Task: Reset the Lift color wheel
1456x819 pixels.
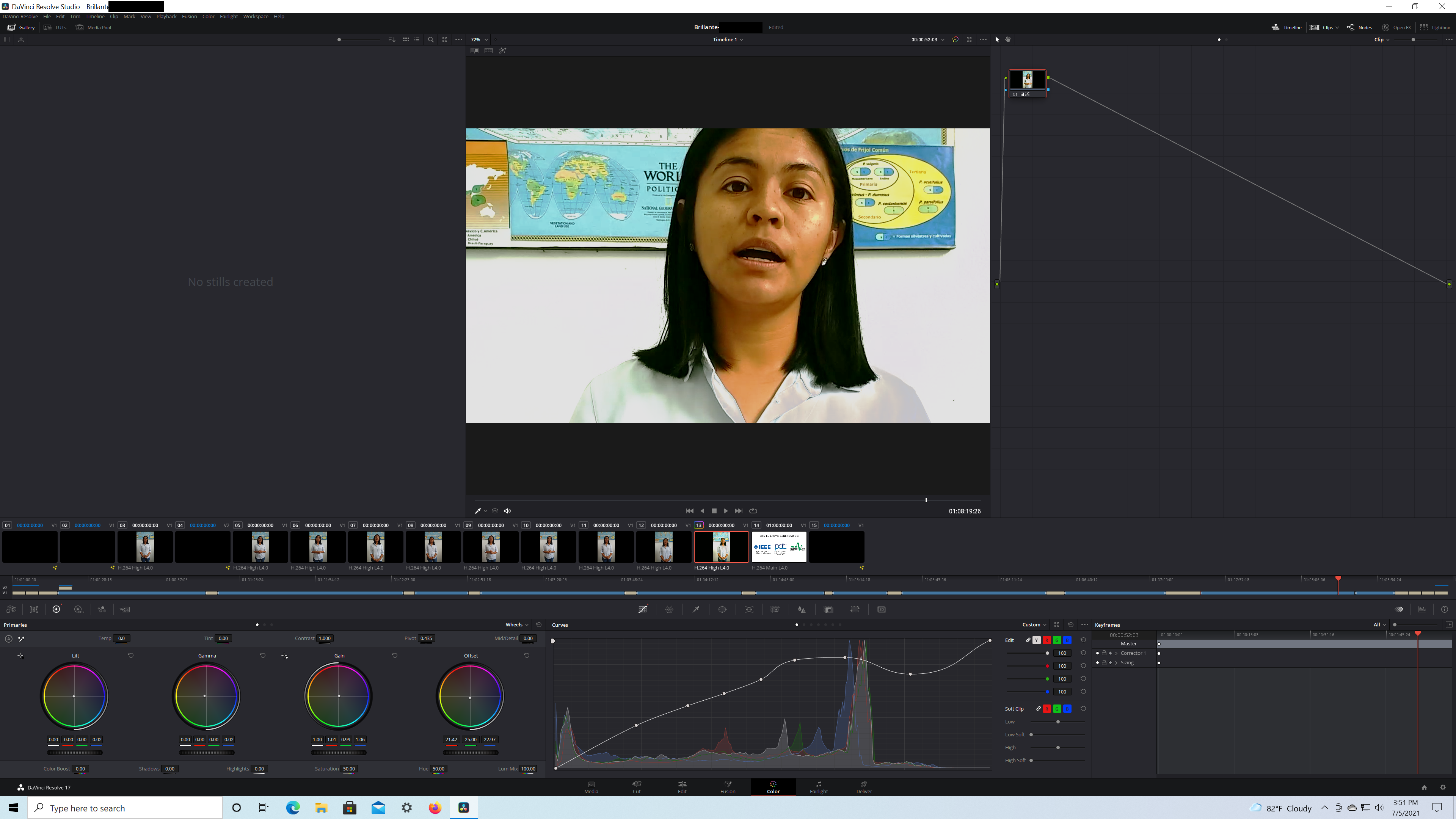Action: click(x=130, y=656)
